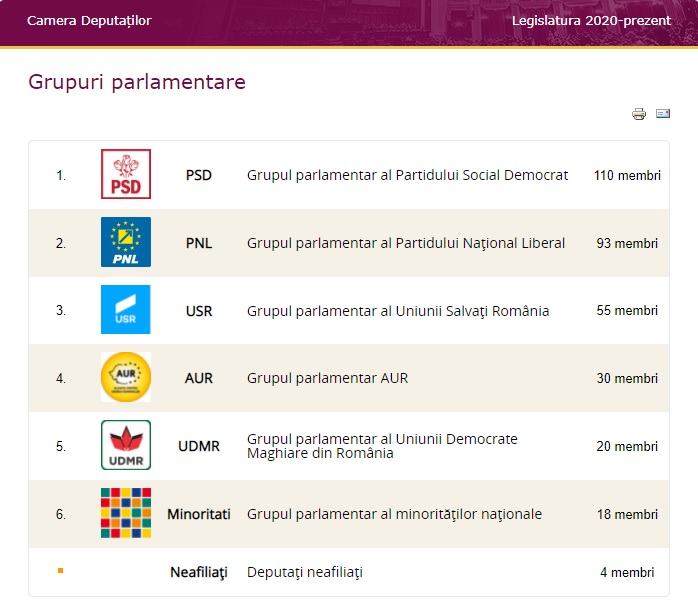
Task: Click the Neafiliați bold label
Action: (199, 572)
